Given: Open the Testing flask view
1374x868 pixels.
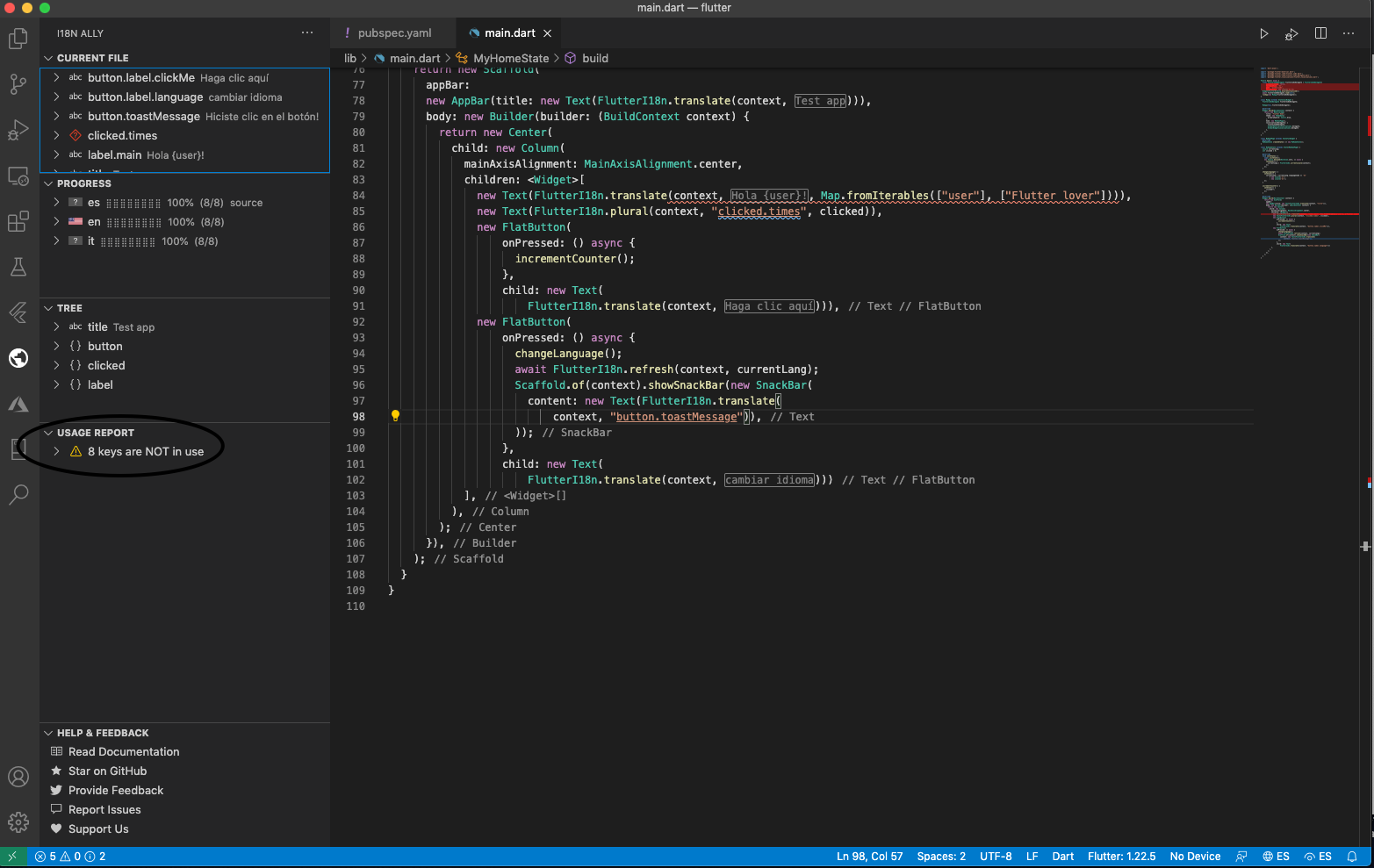Looking at the screenshot, I should pyautogui.click(x=18, y=267).
